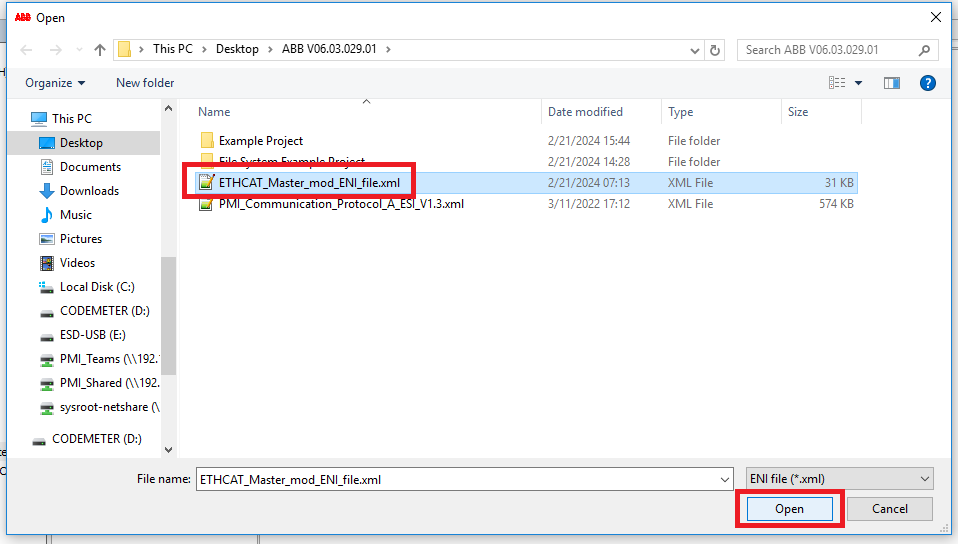958x544 pixels.
Task: Click the Open button
Action: (789, 509)
